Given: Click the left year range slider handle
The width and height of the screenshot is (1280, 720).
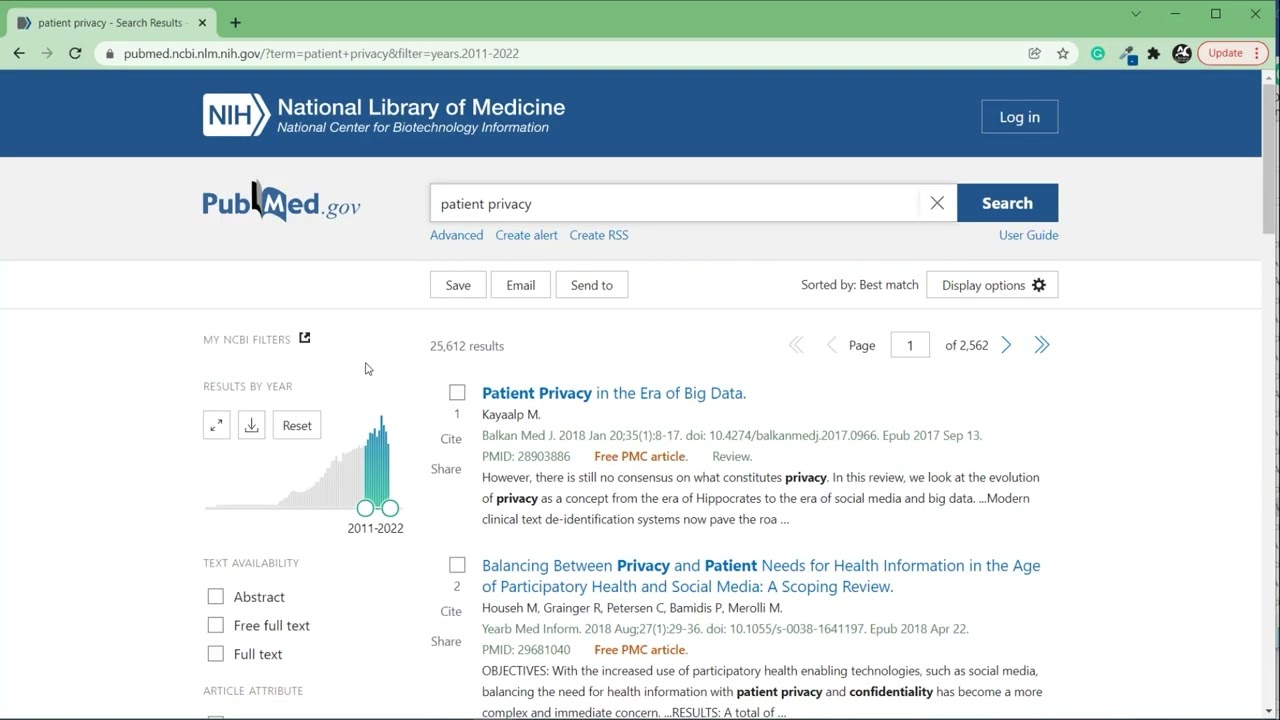Looking at the screenshot, I should 366,508.
